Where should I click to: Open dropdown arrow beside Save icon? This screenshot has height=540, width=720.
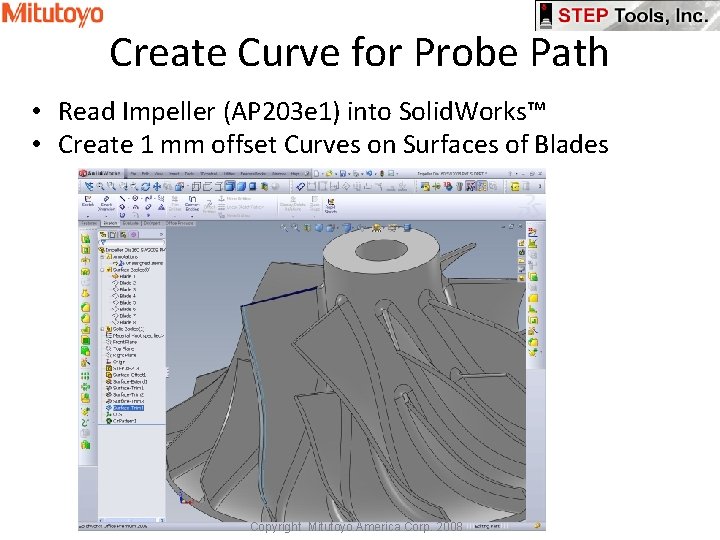(349, 174)
